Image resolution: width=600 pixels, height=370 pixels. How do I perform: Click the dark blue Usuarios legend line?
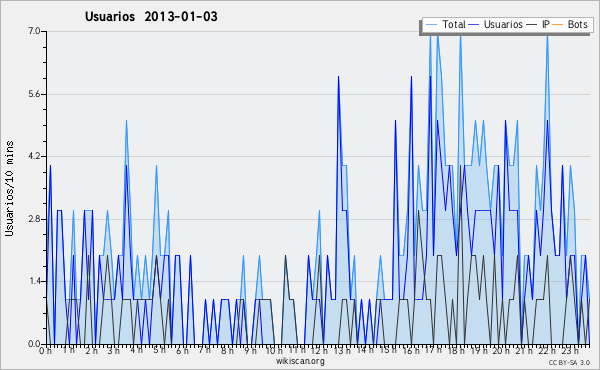(x=474, y=25)
